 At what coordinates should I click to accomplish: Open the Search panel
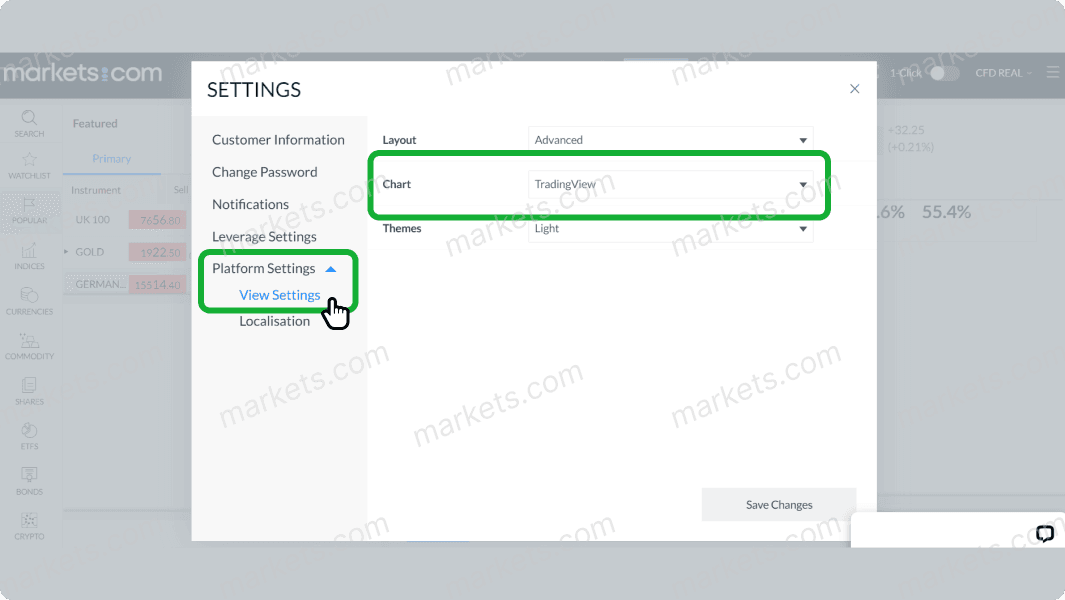click(29, 121)
